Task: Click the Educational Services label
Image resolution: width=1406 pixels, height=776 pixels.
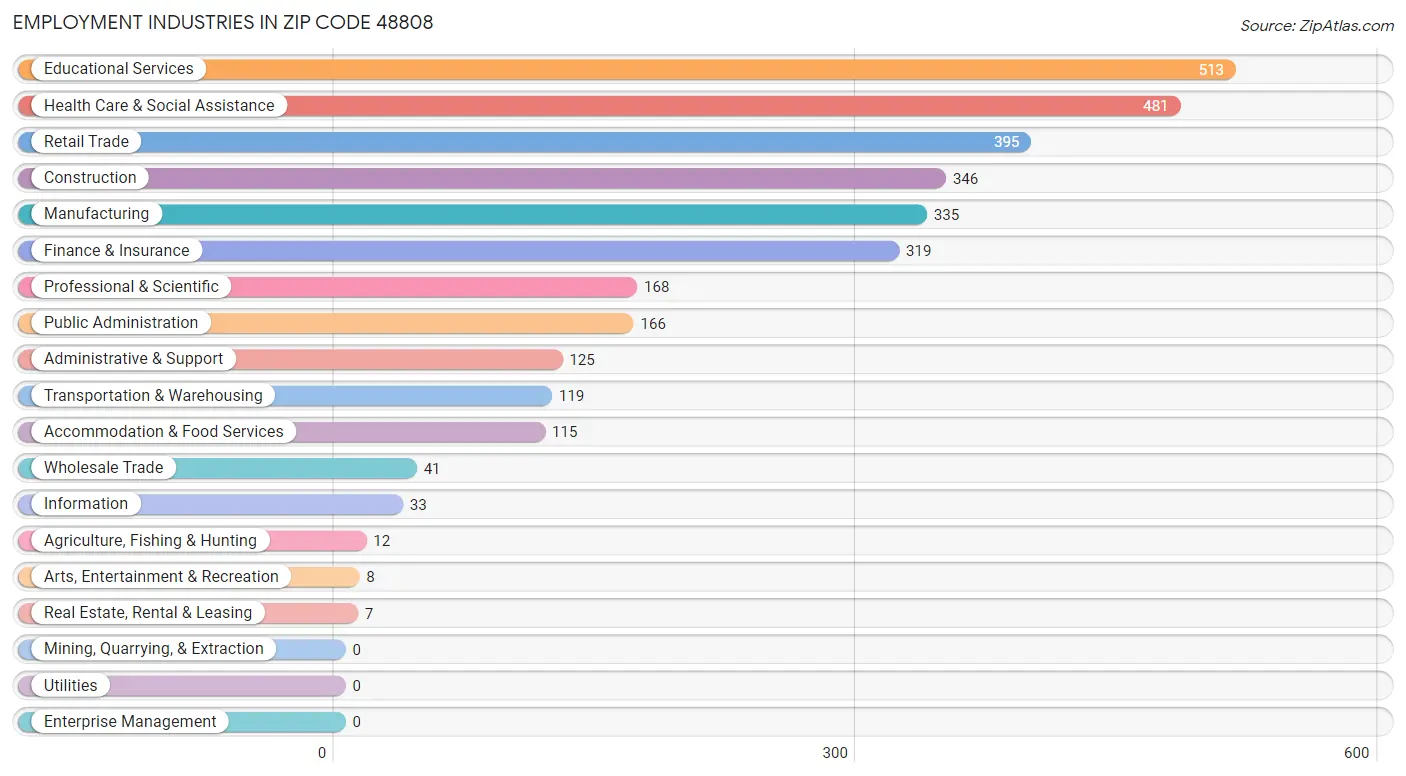Action: (x=119, y=69)
